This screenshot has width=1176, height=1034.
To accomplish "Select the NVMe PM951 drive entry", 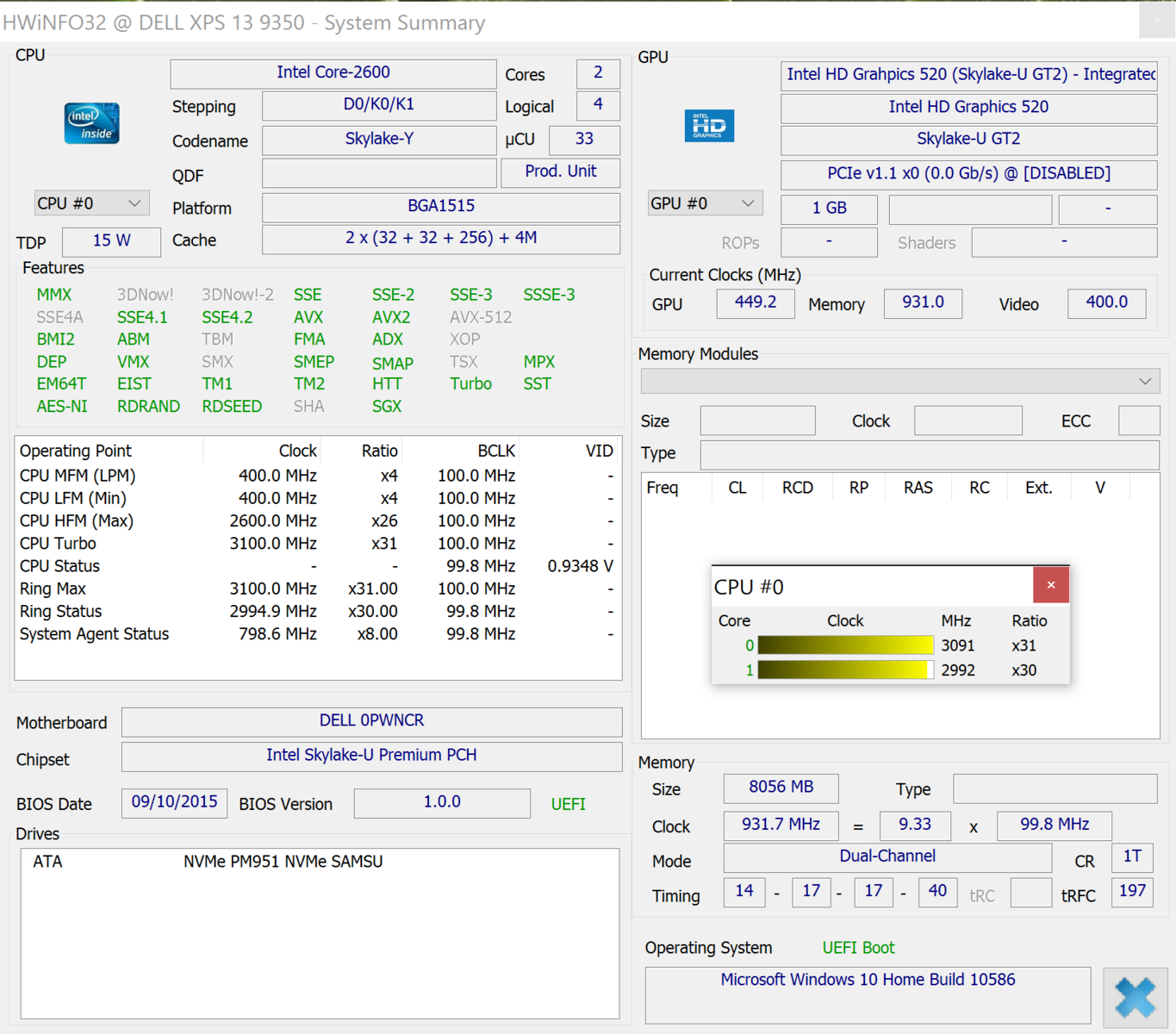I will [x=320, y=862].
